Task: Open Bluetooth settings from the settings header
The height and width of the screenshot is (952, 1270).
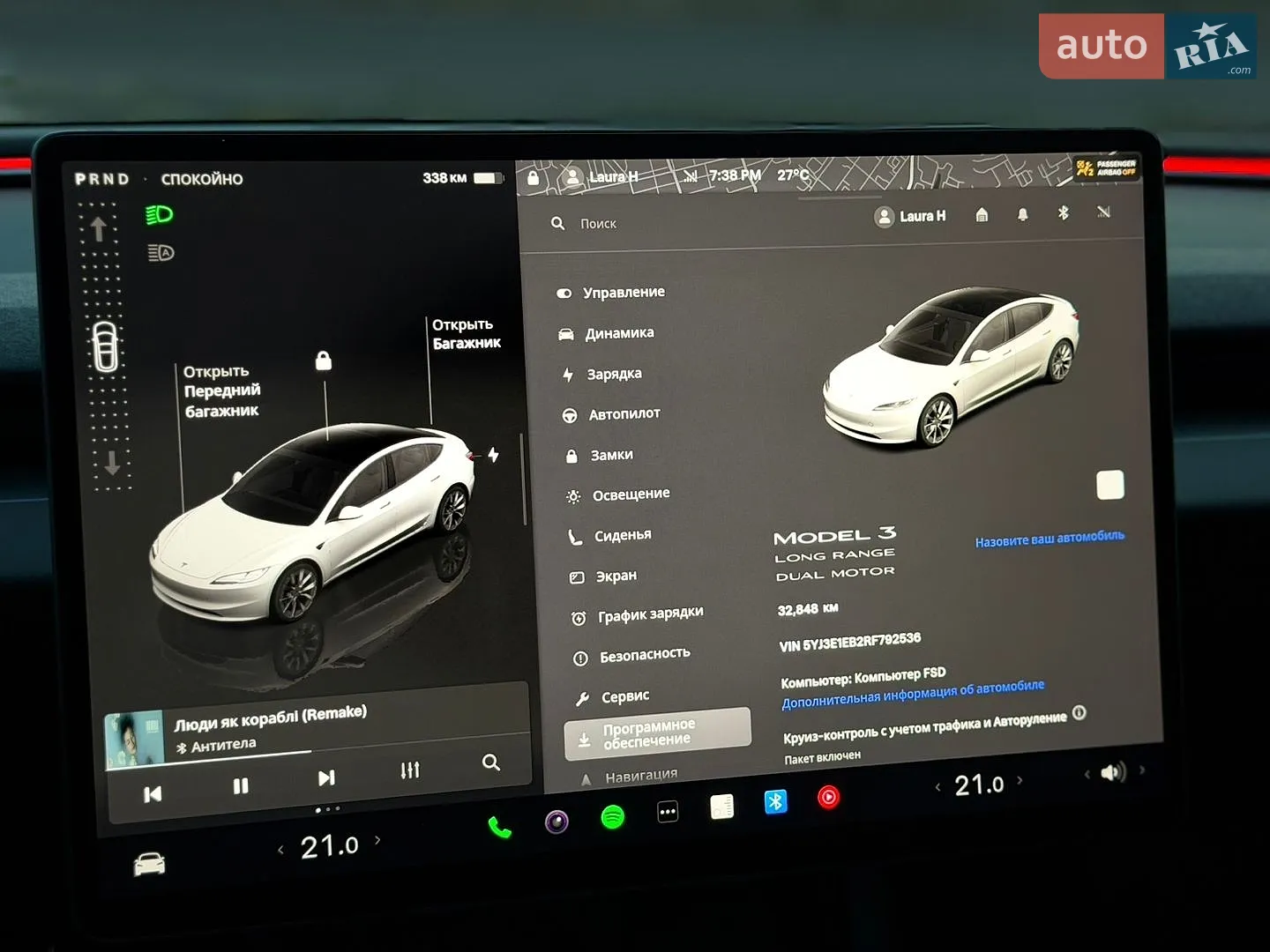Action: (1064, 212)
